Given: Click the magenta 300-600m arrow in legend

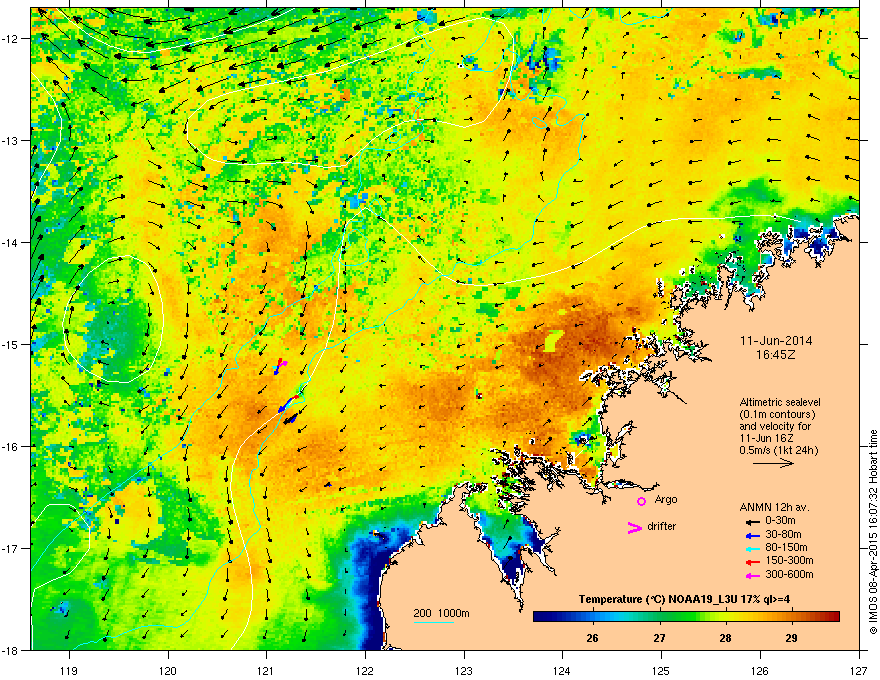Looking at the screenshot, I should click(x=752, y=575).
